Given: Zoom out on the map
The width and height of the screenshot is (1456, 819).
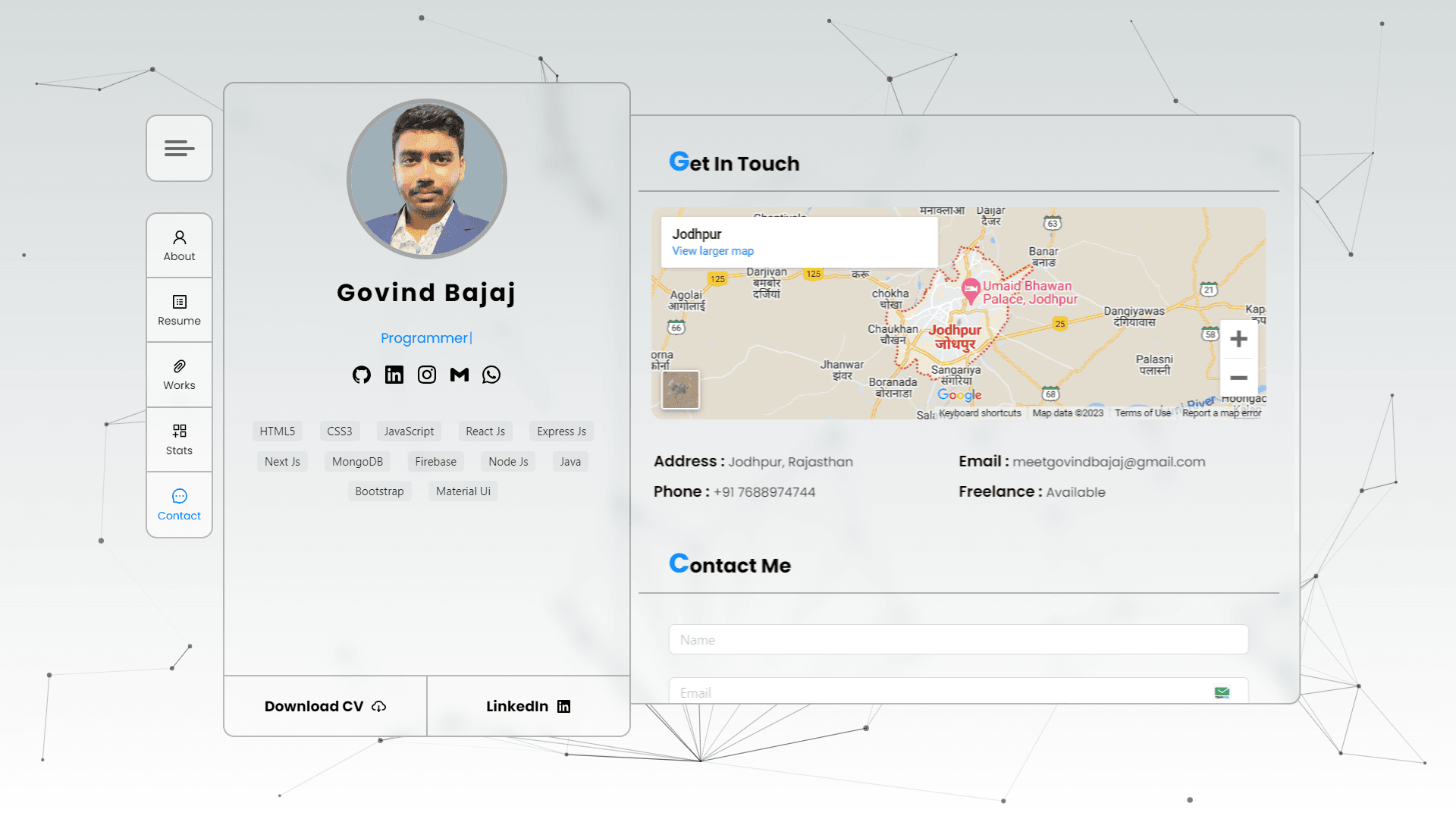Looking at the screenshot, I should [1239, 377].
